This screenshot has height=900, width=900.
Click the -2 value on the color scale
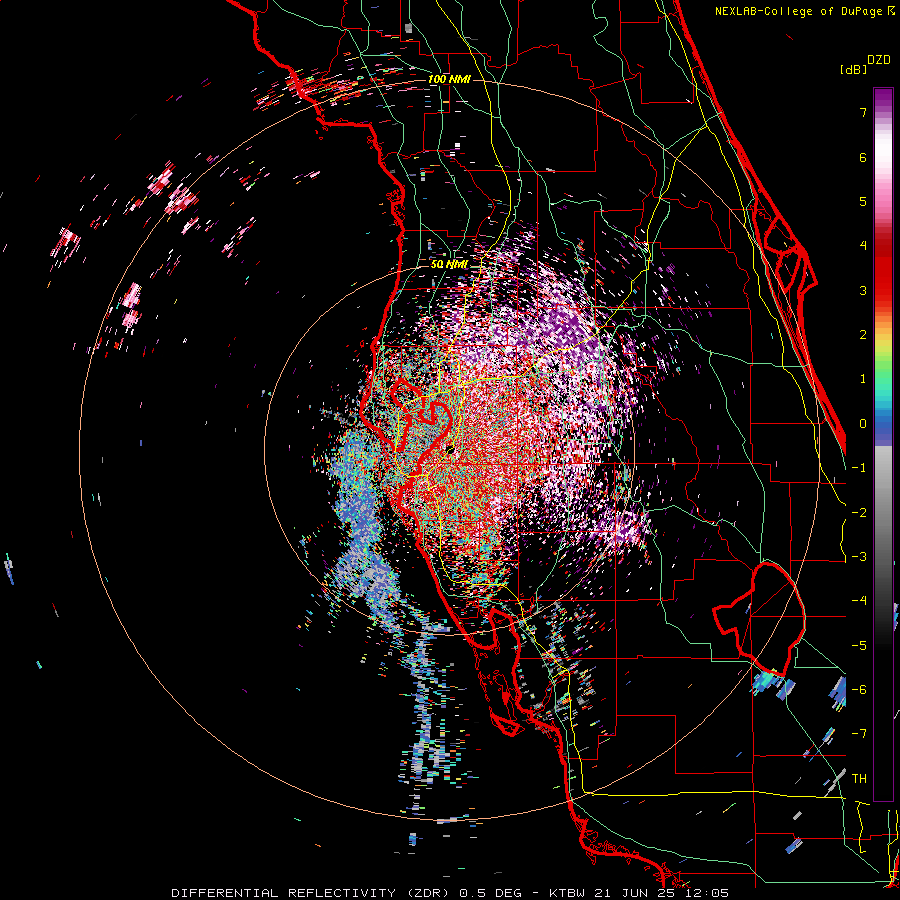(859, 513)
